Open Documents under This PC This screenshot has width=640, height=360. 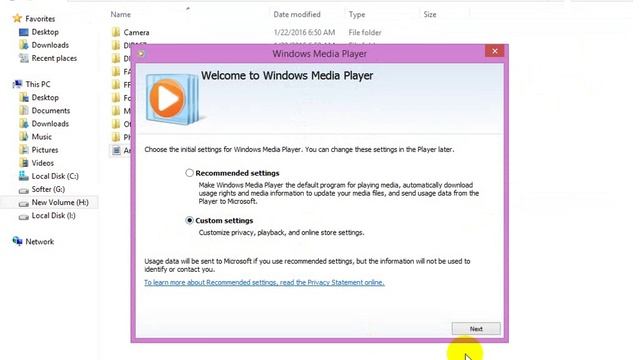coord(51,110)
